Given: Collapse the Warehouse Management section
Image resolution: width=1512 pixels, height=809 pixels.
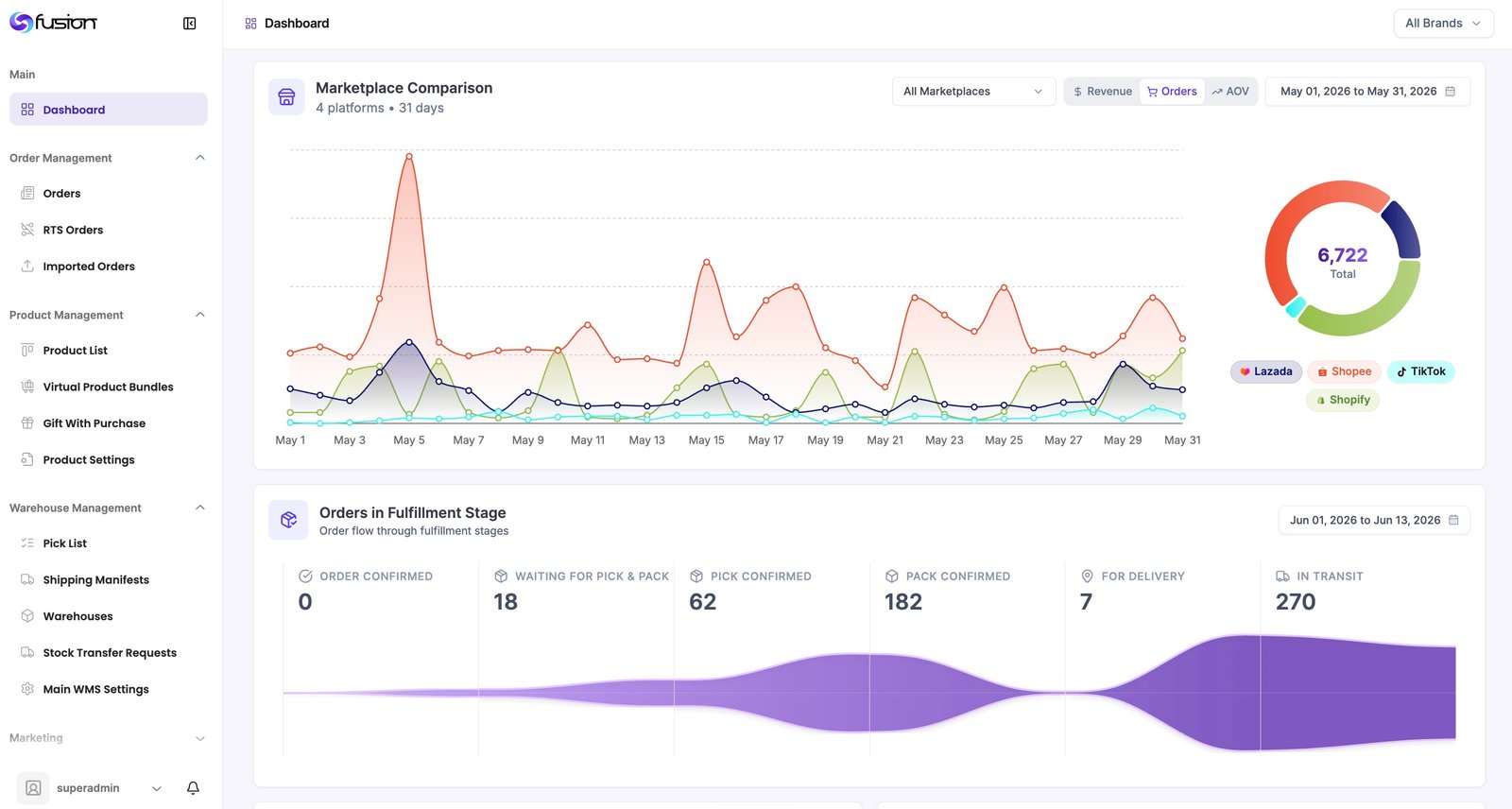Looking at the screenshot, I should [199, 508].
